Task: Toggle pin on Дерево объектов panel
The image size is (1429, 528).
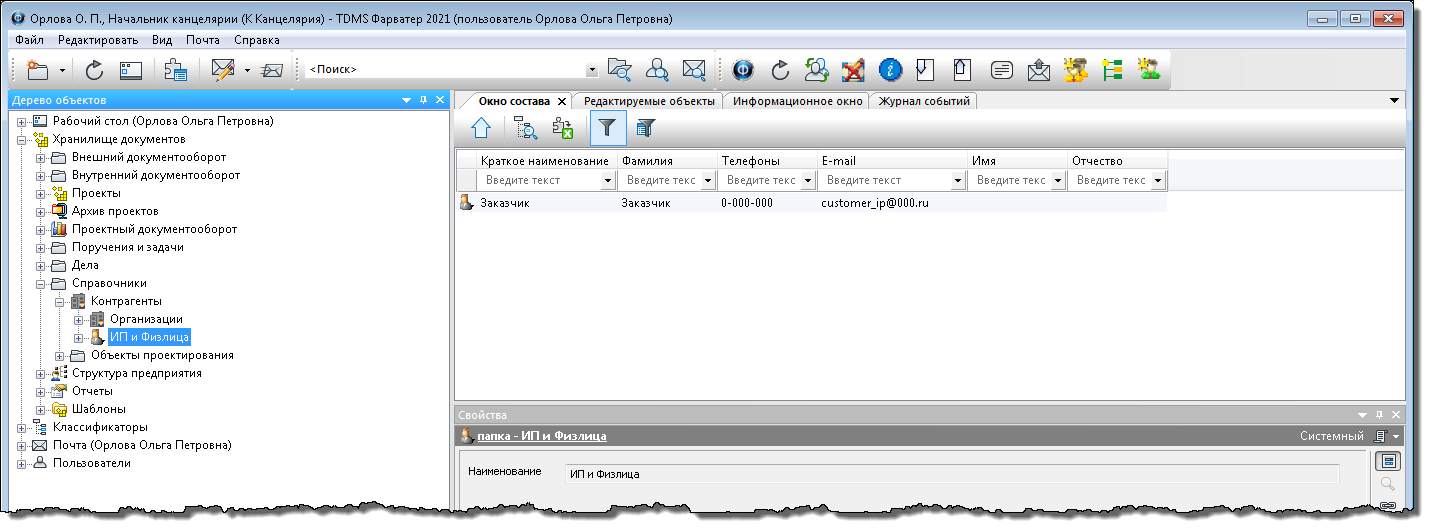Action: pos(423,100)
